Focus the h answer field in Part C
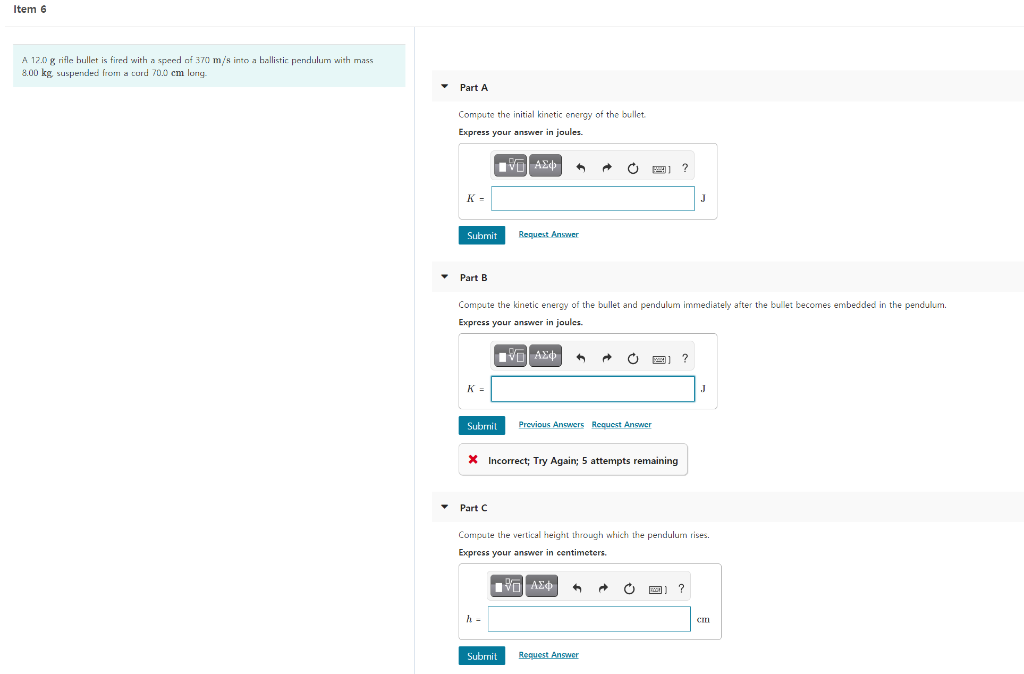1024x674 pixels. 589,619
